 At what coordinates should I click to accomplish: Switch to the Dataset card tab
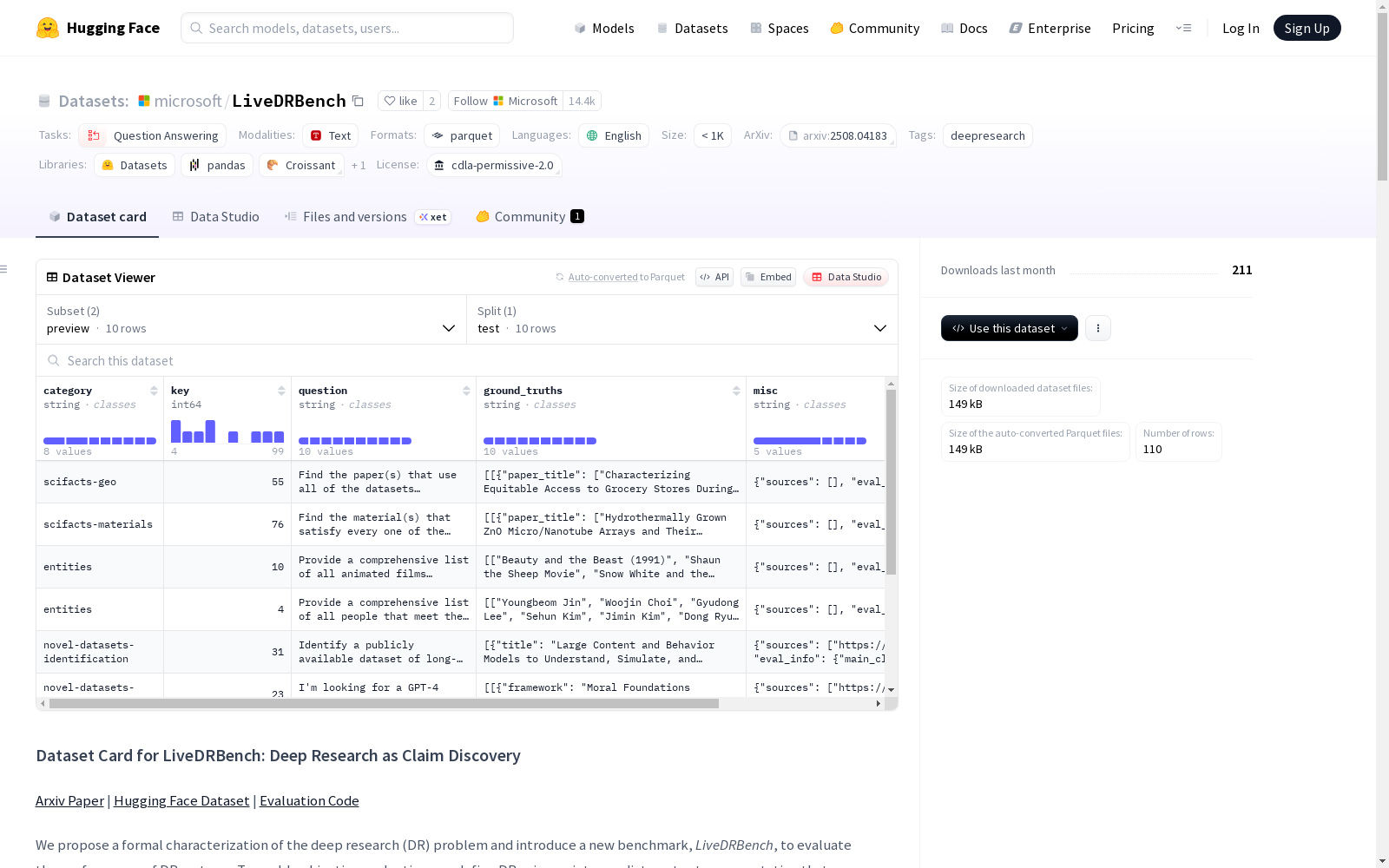point(97,217)
